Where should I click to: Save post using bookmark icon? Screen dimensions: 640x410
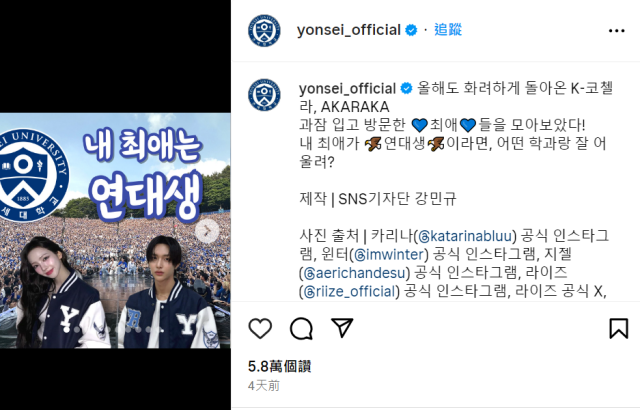pos(618,328)
